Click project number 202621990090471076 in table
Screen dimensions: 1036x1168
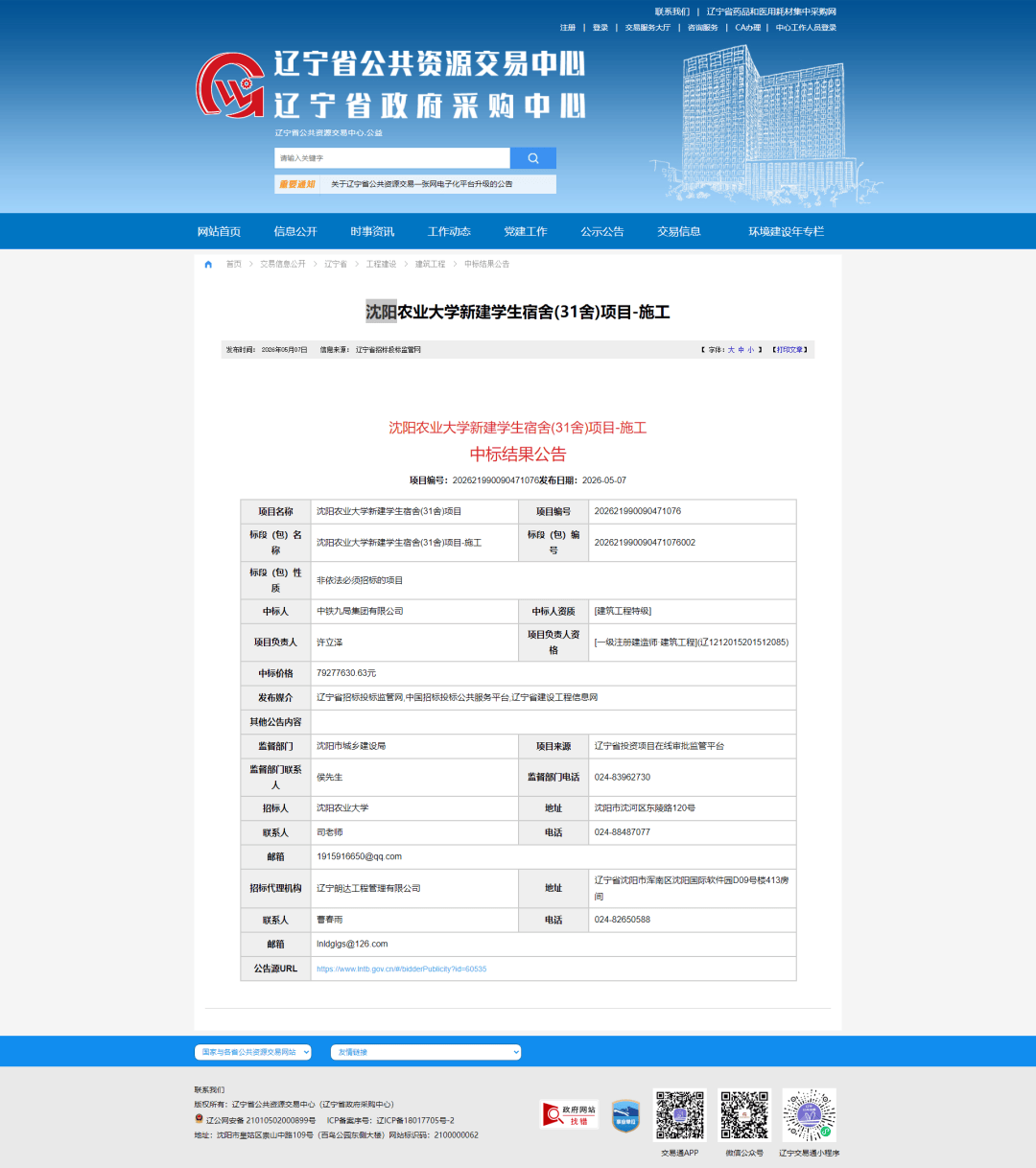(638, 511)
